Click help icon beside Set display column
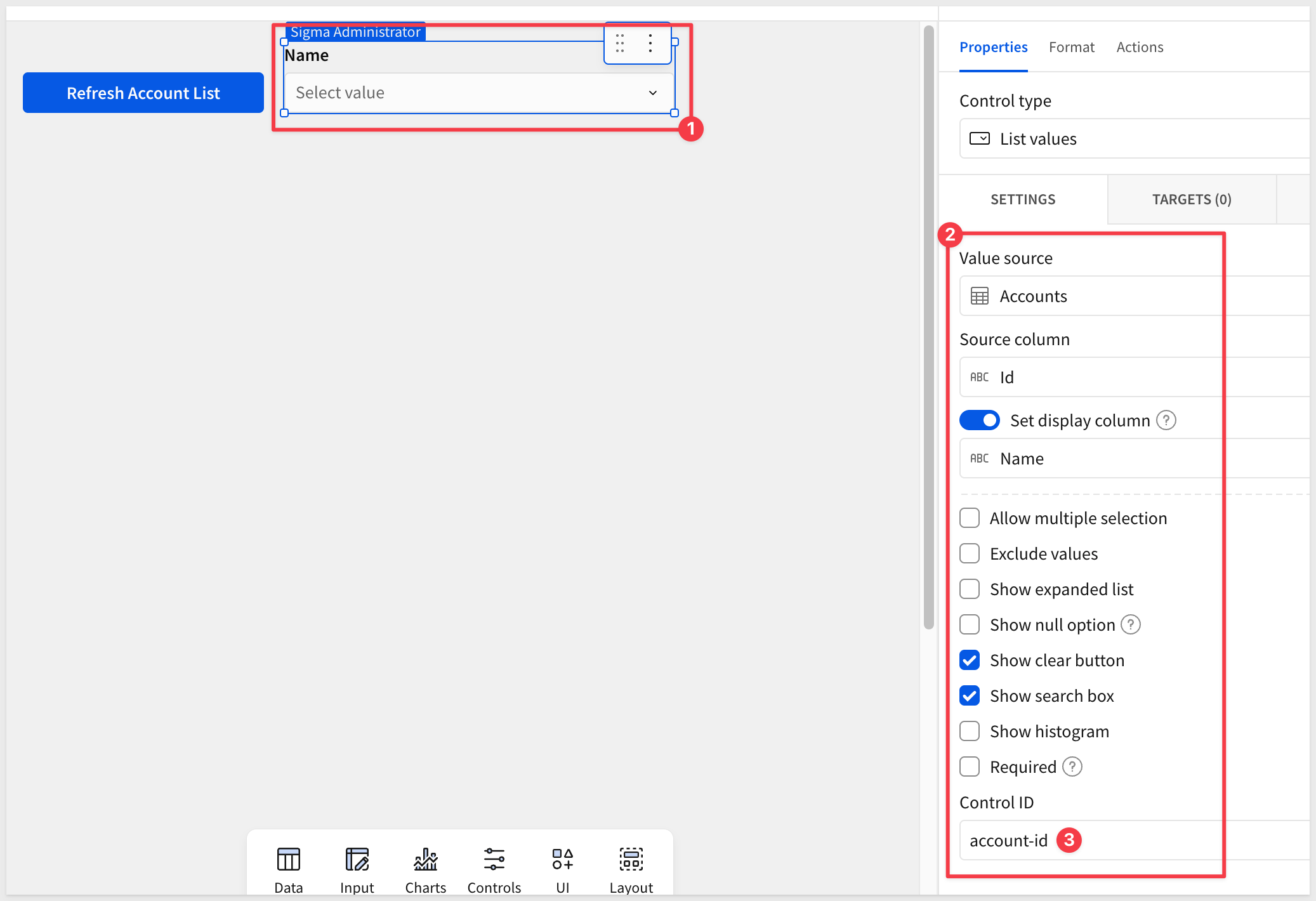Screen dimensions: 1316x901 pos(1166,420)
